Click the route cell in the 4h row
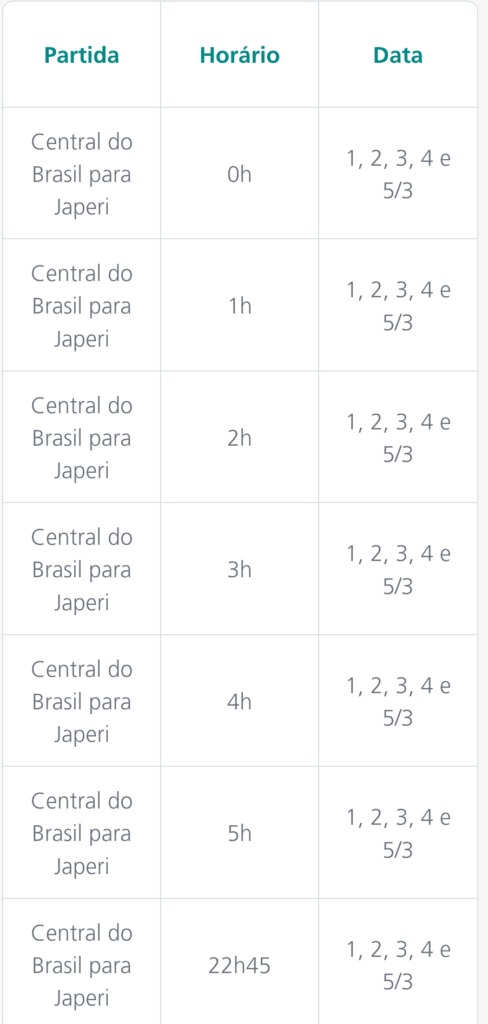 (x=82, y=701)
